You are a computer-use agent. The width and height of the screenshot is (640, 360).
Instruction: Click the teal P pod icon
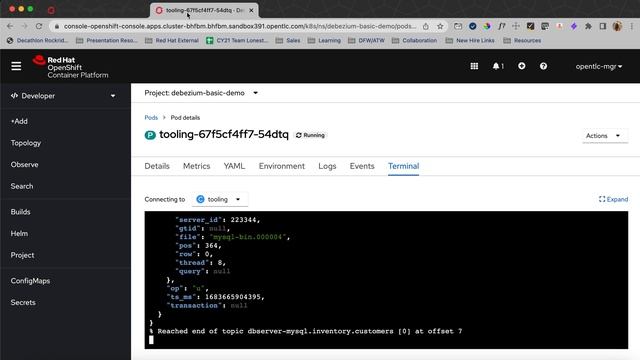click(x=150, y=135)
